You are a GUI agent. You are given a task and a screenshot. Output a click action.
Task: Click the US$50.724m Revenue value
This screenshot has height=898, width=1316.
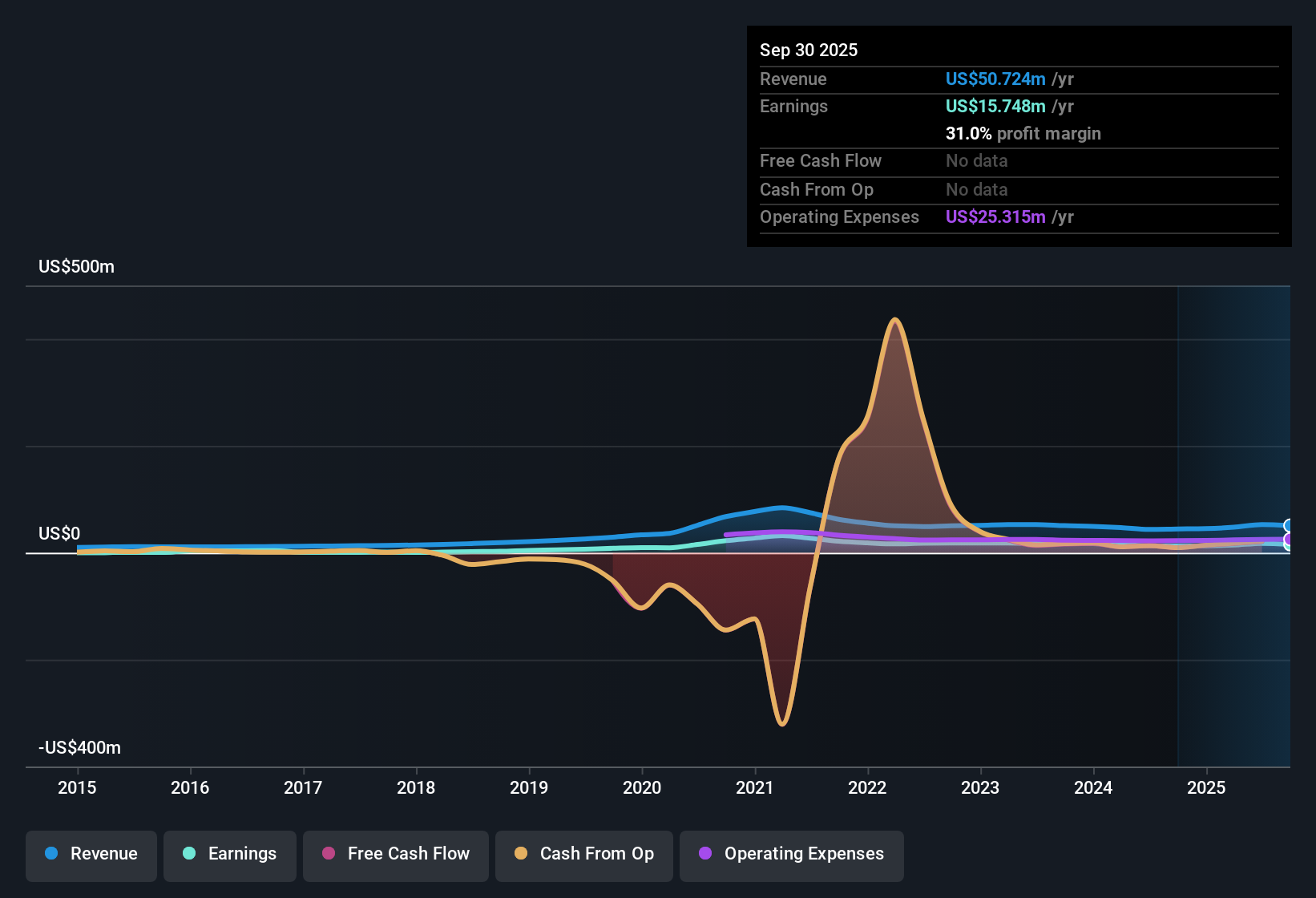995,79
